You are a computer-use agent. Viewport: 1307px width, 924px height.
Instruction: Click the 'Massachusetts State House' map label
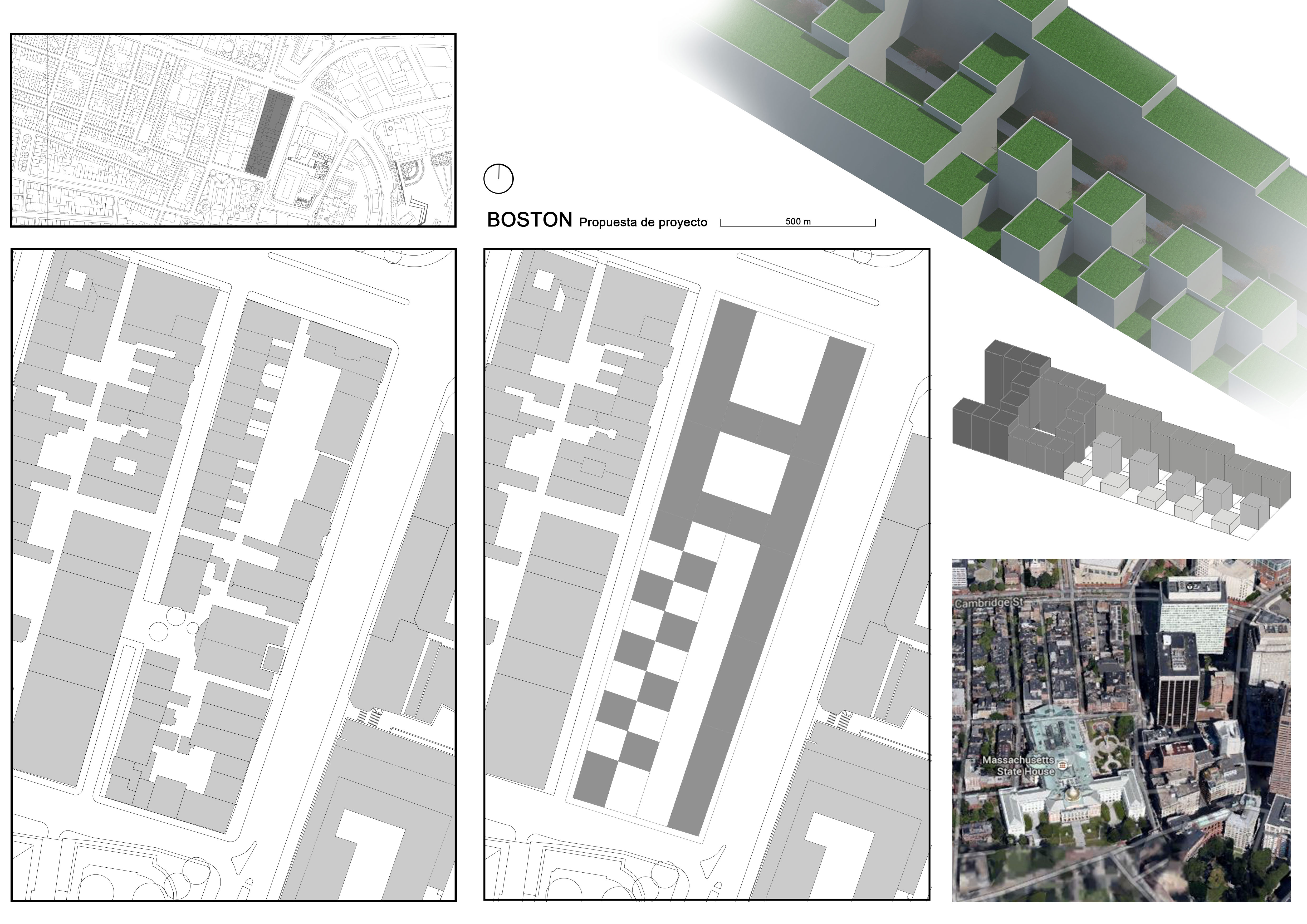point(1019,765)
